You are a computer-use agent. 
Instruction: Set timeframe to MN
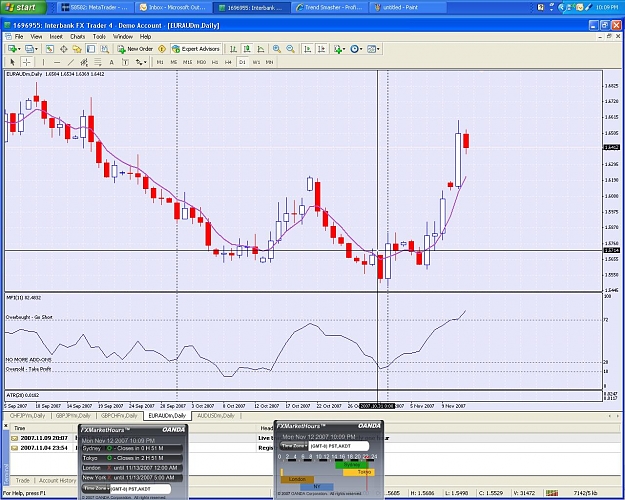tap(269, 62)
